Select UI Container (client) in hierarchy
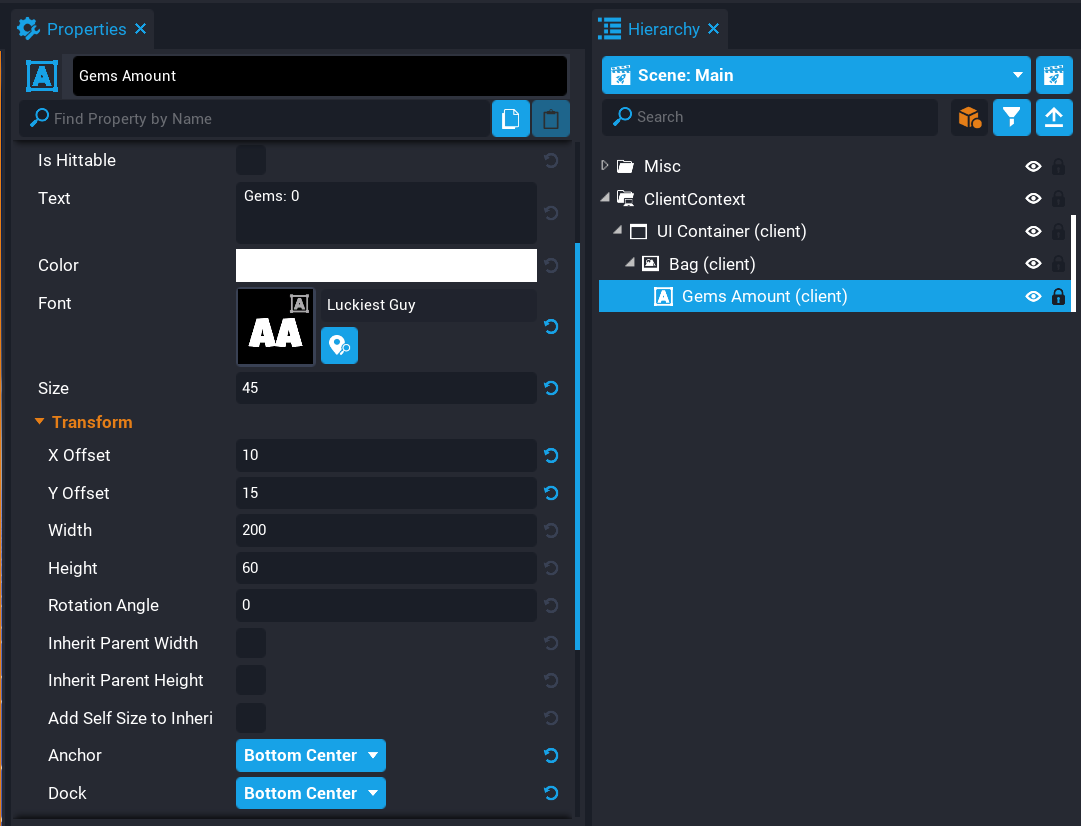The width and height of the screenshot is (1081, 826). pos(730,231)
